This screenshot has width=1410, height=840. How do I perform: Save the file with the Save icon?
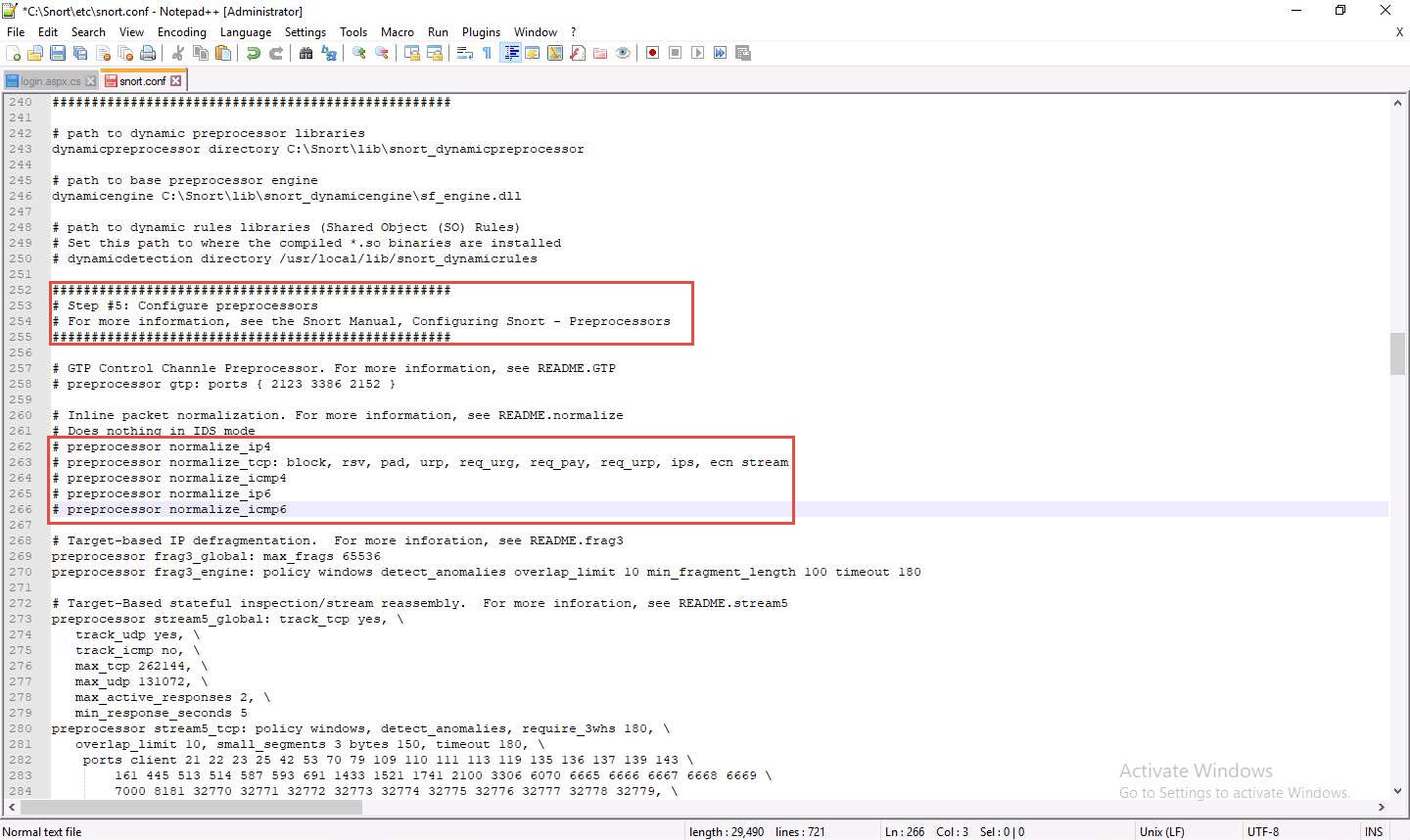point(58,53)
